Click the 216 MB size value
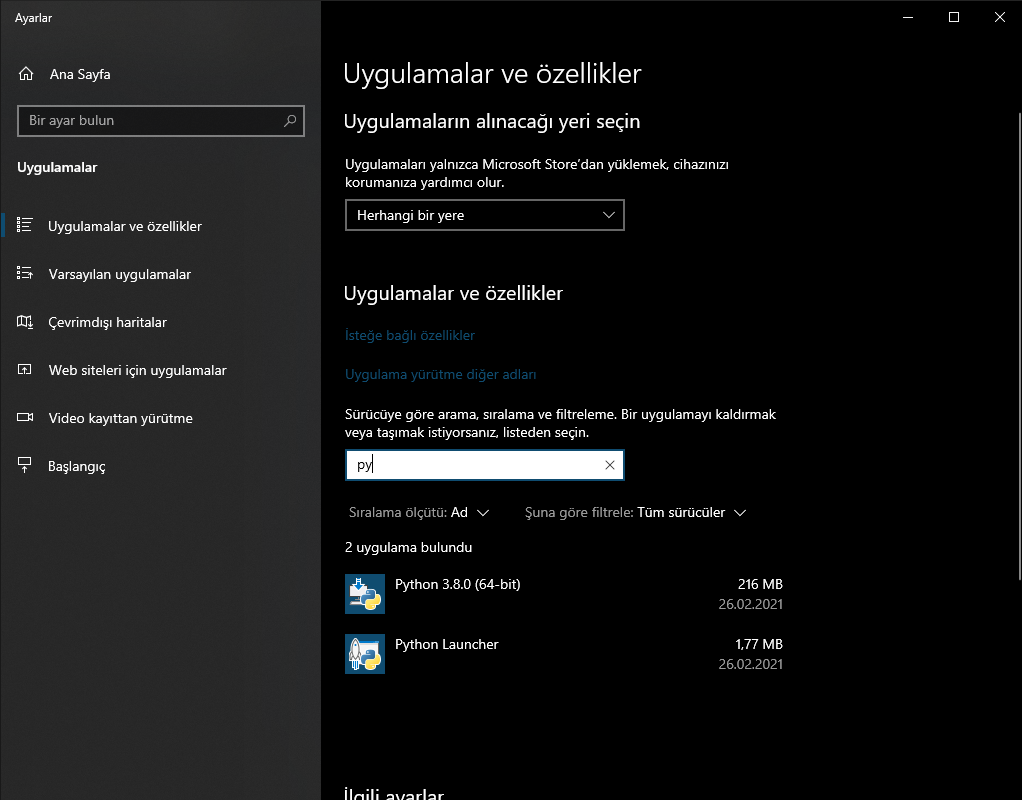This screenshot has width=1022, height=800. pyautogui.click(x=760, y=584)
